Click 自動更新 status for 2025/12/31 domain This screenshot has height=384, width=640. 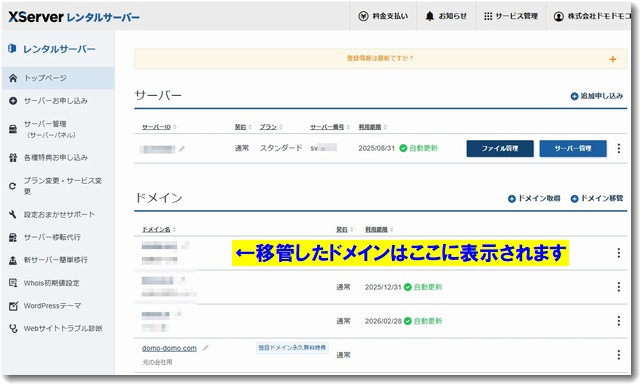point(423,287)
